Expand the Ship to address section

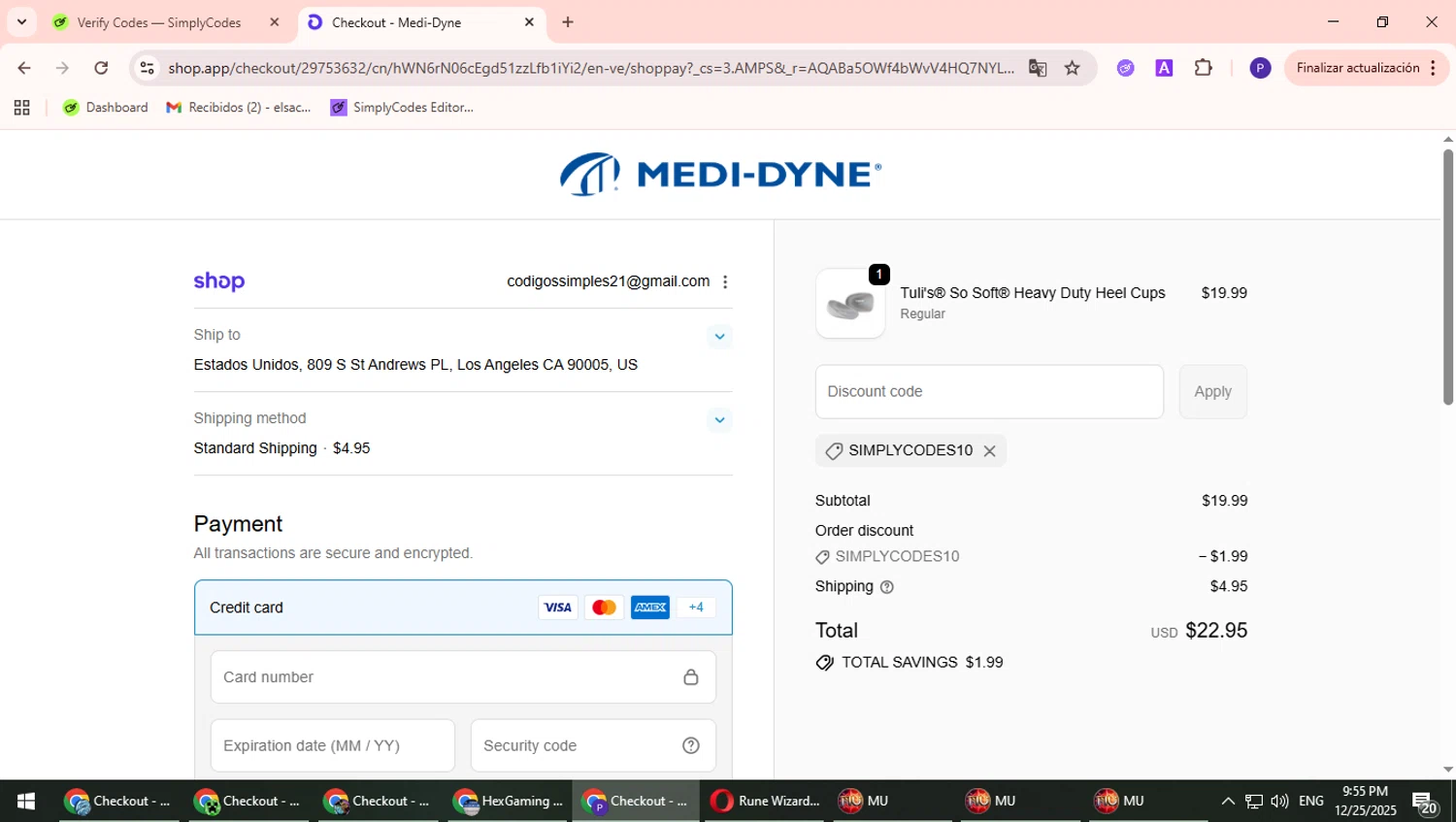(719, 337)
